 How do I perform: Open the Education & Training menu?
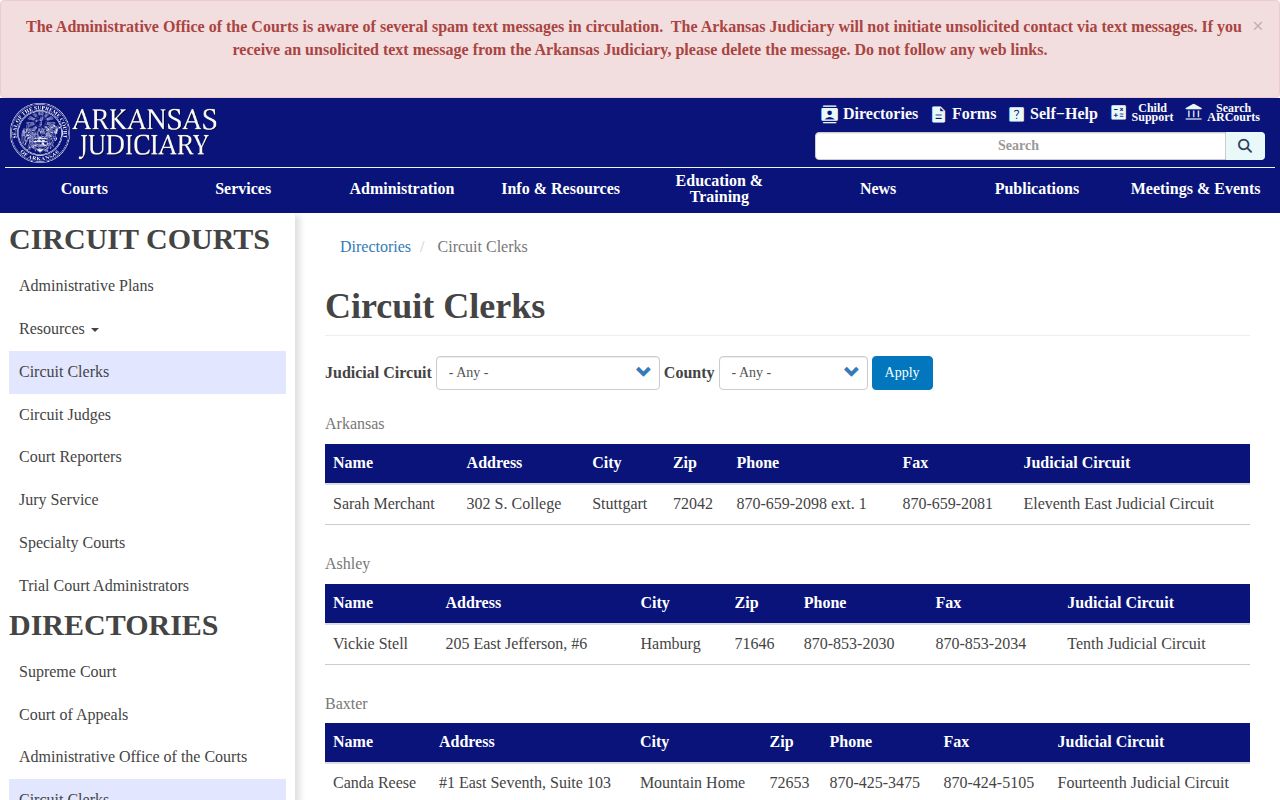[x=719, y=189]
